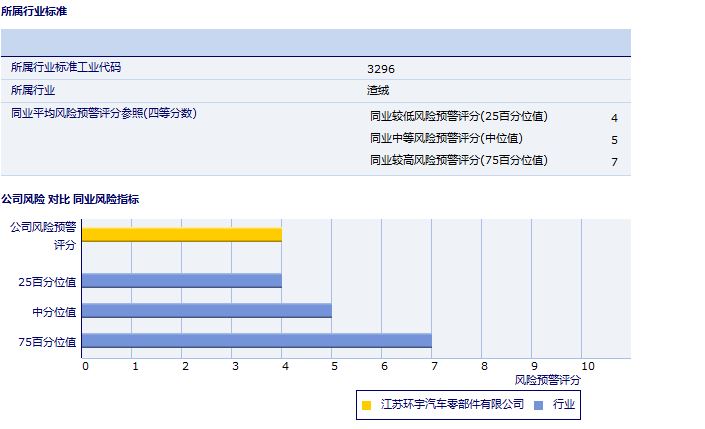
Task: Click the 所属行业 row label
Action: point(33,90)
